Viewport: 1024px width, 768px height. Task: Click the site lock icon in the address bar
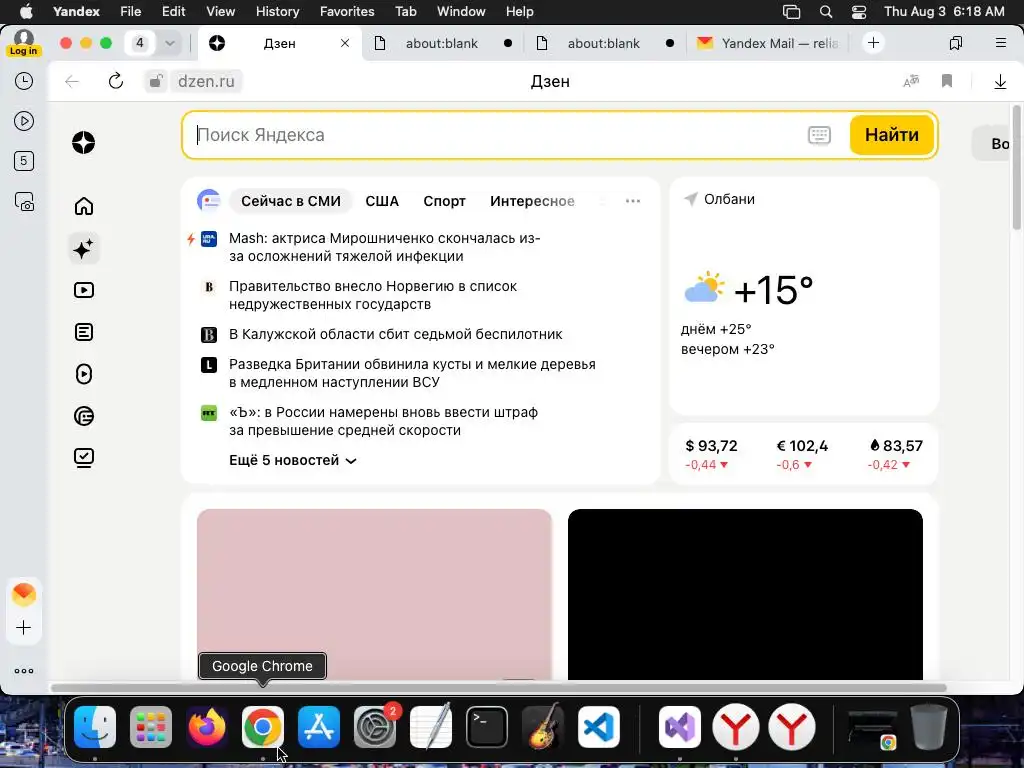click(x=155, y=81)
